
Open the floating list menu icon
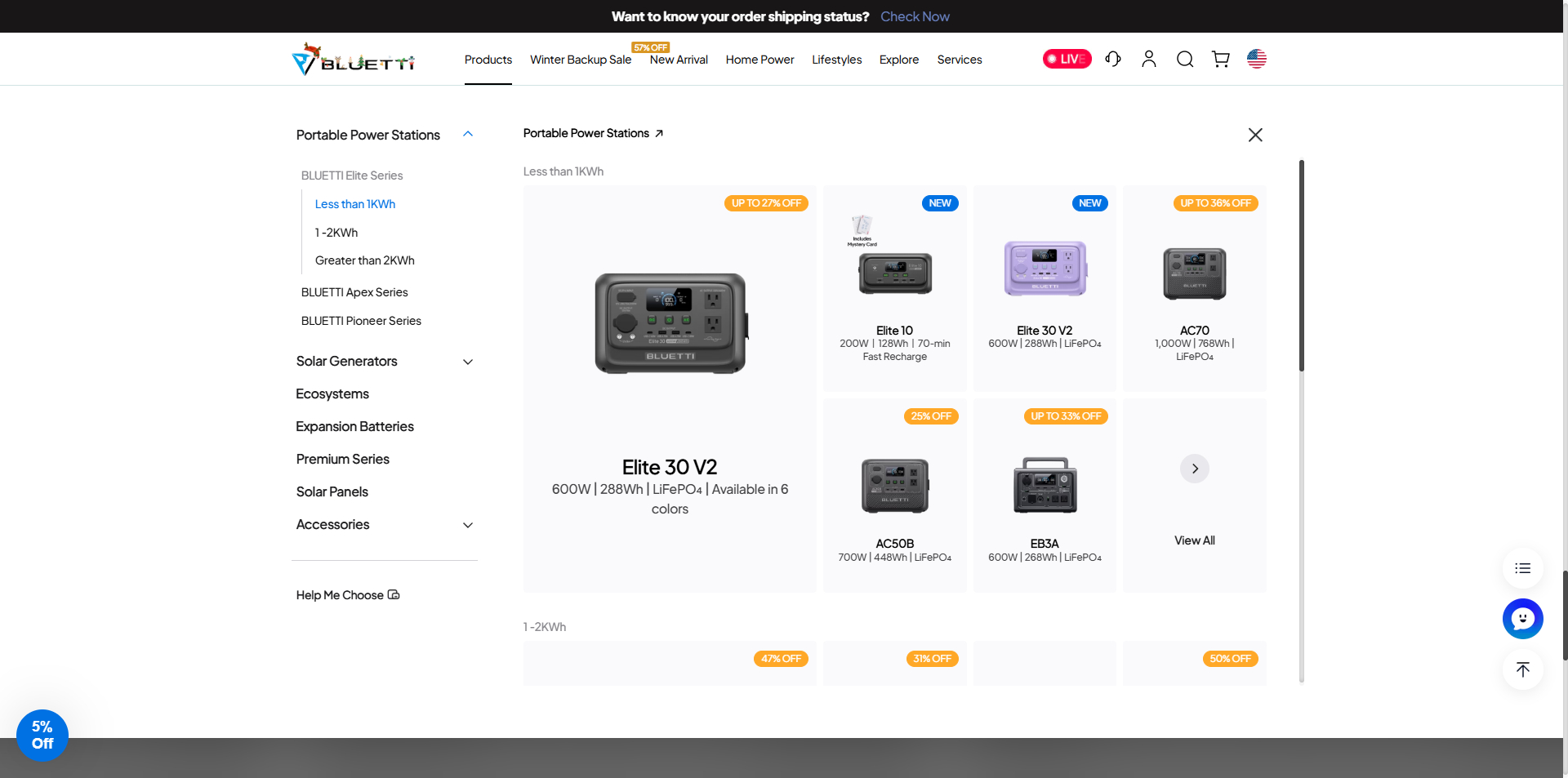(1522, 568)
